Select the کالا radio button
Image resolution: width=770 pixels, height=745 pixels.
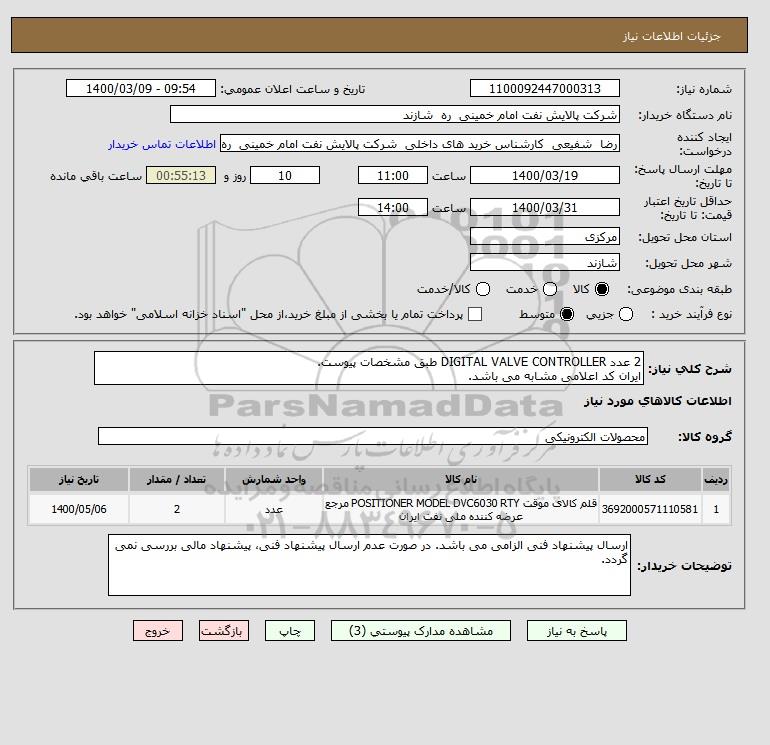click(x=602, y=289)
